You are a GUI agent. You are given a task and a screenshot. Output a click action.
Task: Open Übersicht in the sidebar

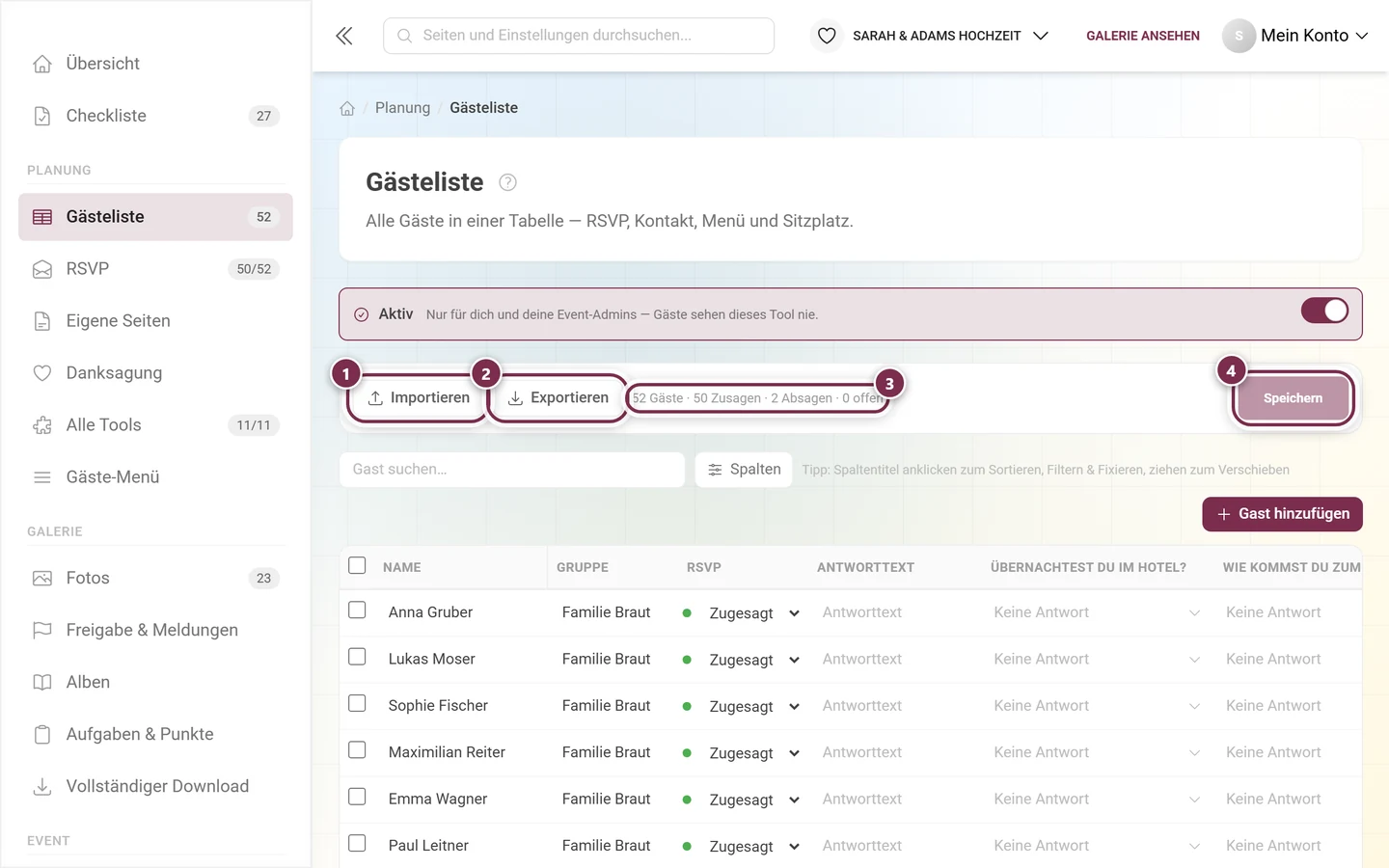point(155,64)
